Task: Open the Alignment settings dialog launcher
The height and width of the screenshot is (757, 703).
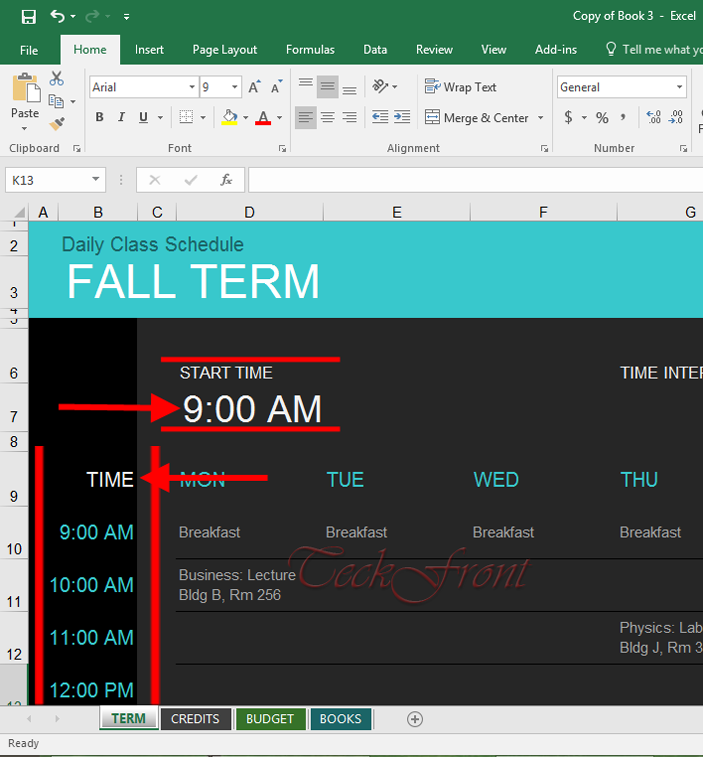Action: click(545, 149)
